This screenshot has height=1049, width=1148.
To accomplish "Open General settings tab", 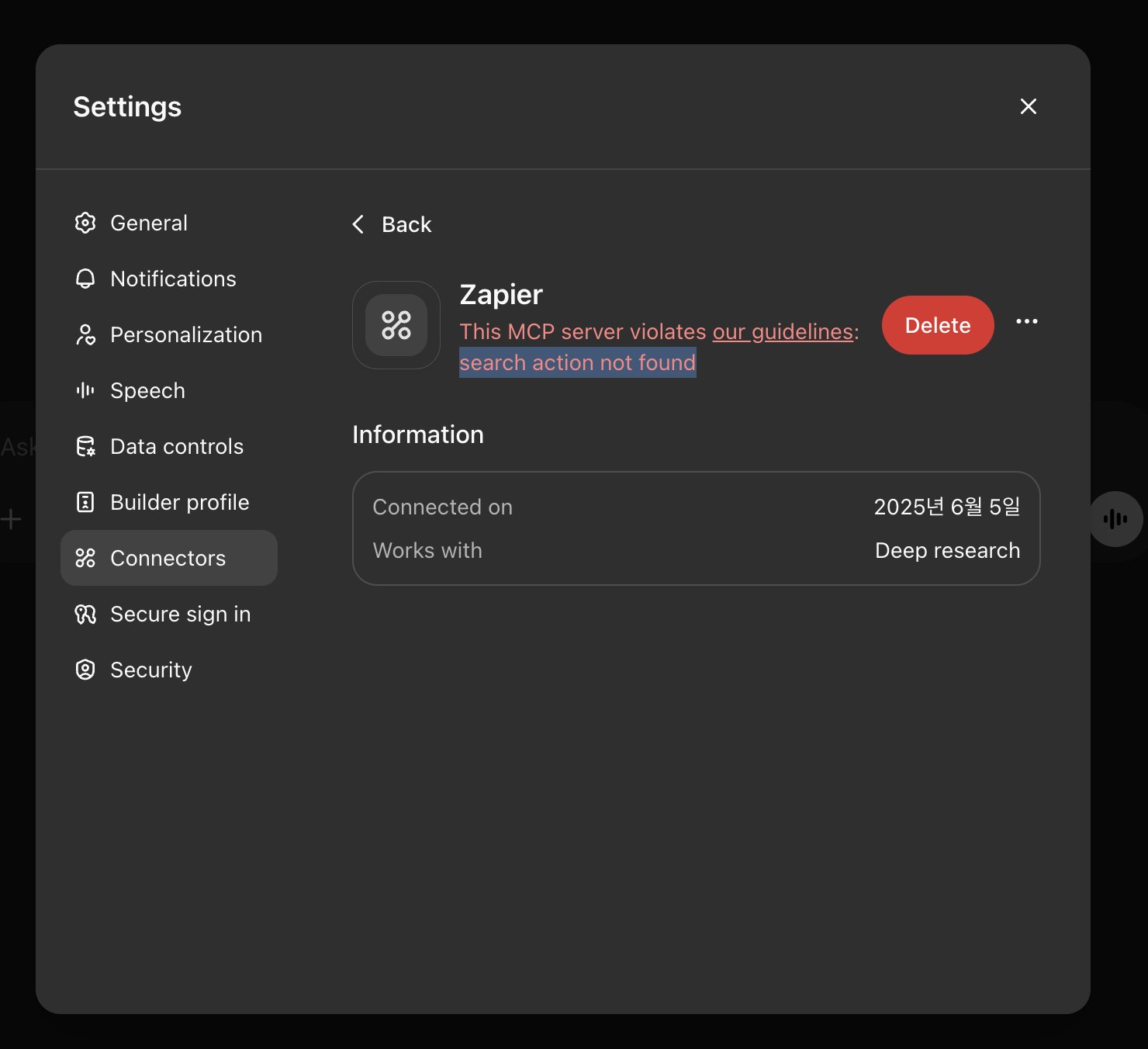I will click(169, 223).
